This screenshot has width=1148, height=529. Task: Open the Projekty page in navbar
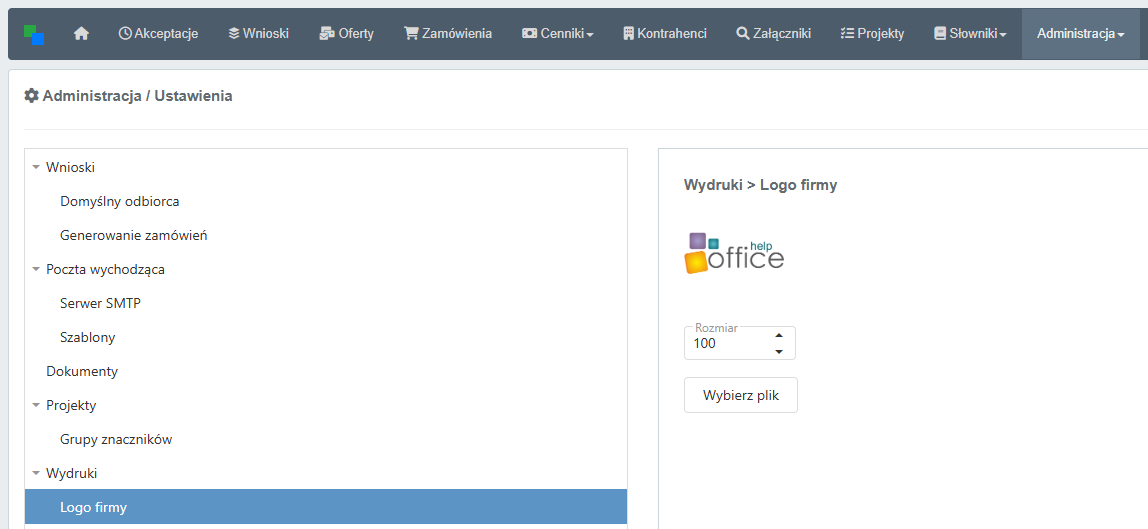[872, 34]
